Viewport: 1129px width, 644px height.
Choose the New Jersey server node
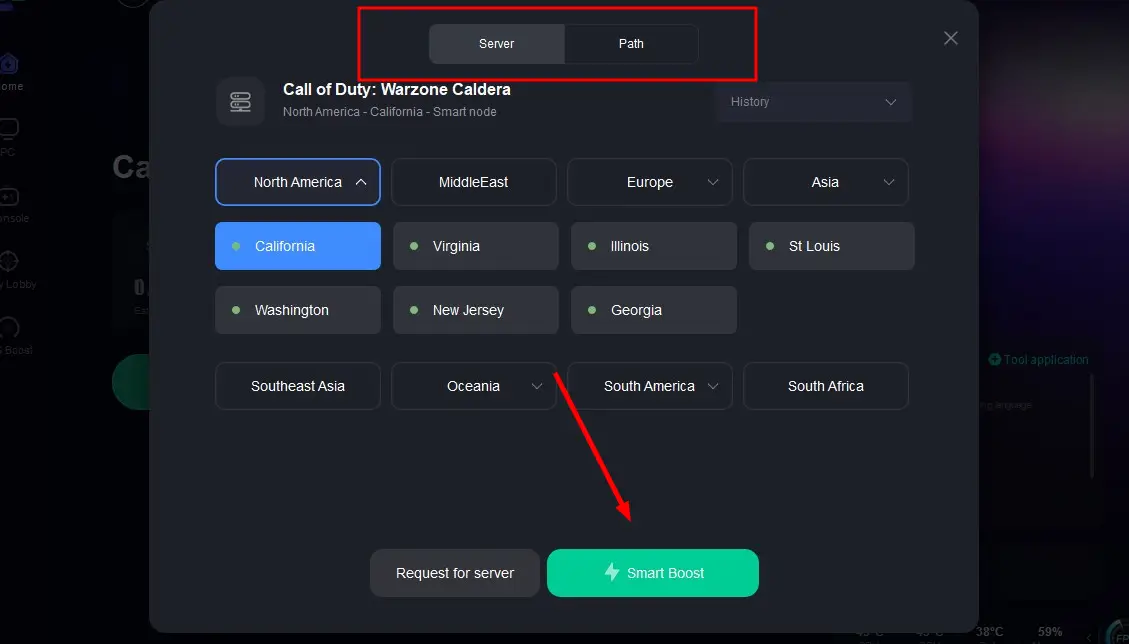pyautogui.click(x=475, y=310)
